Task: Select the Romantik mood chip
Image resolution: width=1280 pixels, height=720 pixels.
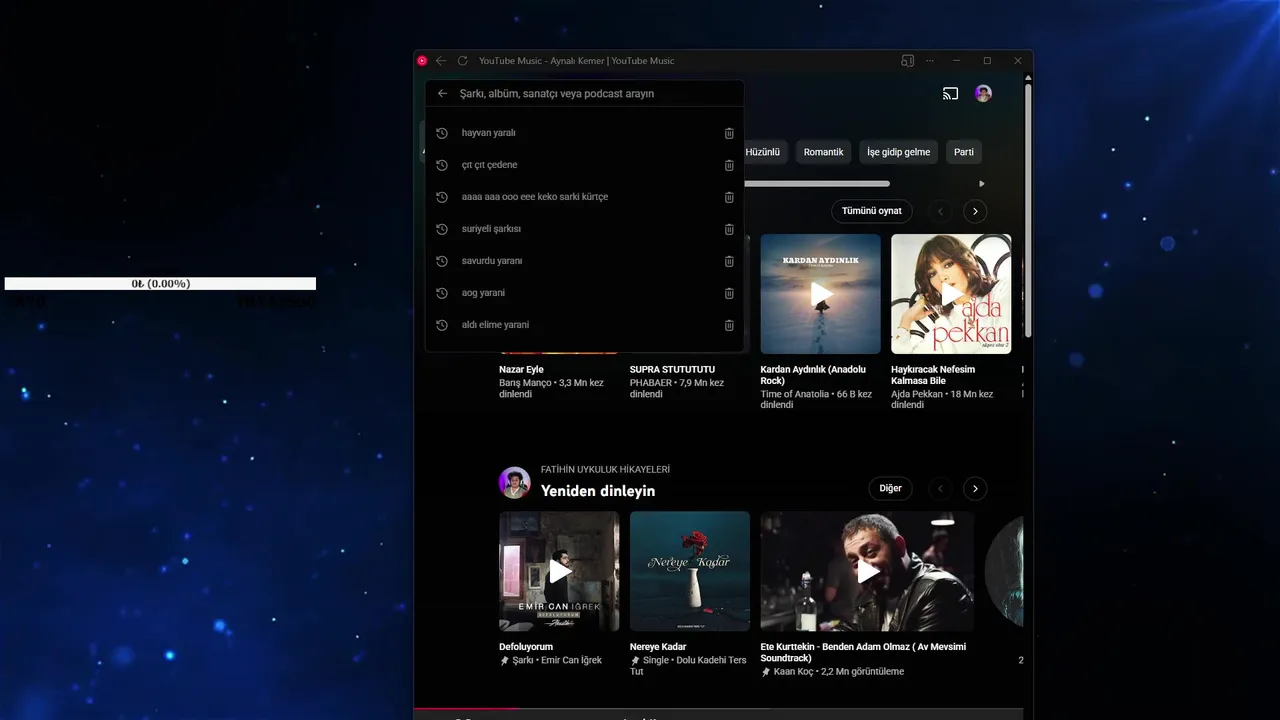Action: 823,152
